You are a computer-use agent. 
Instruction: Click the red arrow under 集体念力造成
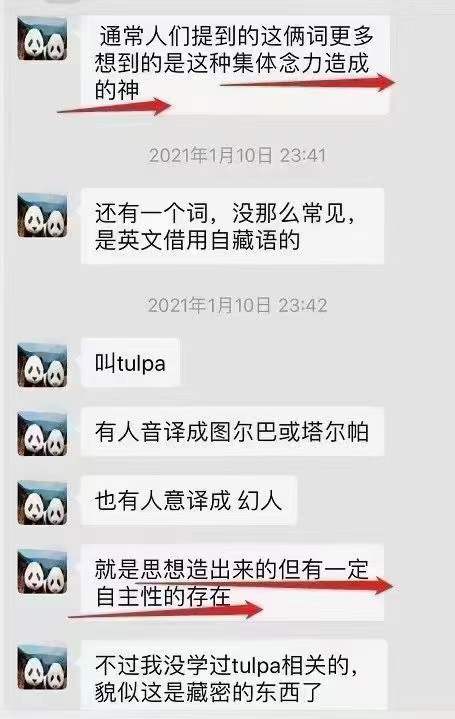(x=309, y=83)
